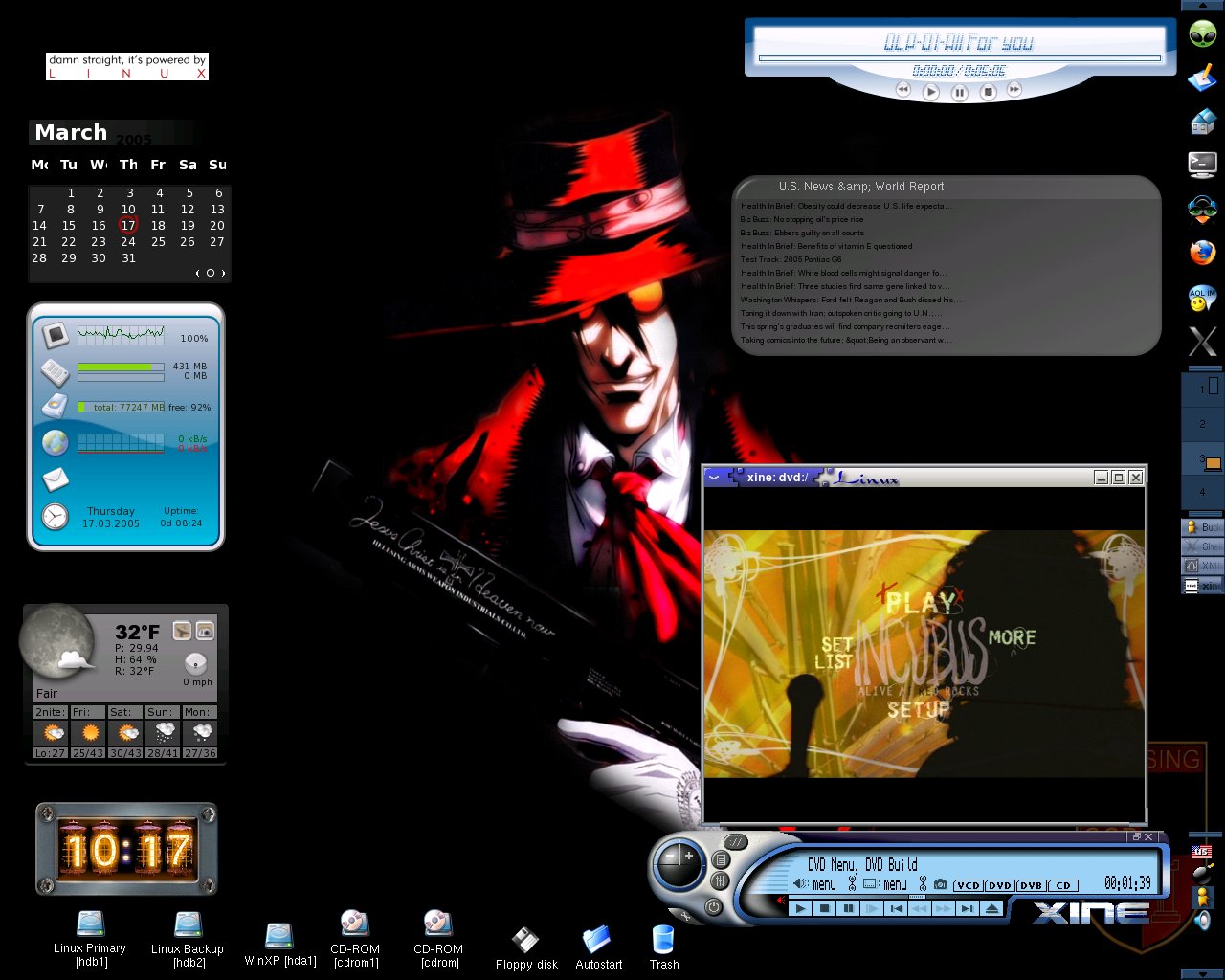Select the 'Bud' taskbar entry with the yellow figure icon
The image size is (1225, 980).
point(1203,527)
